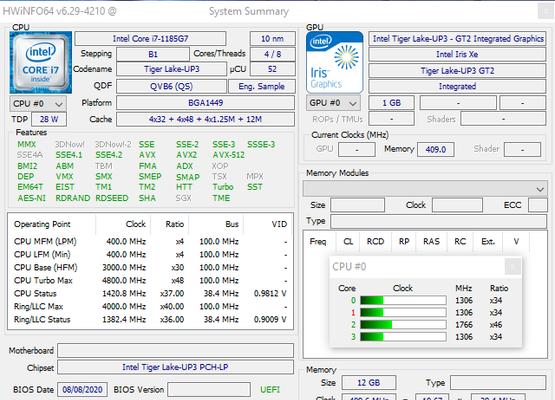Click the SSE4.2 feature label
This screenshot has width=555, height=400.
point(109,155)
